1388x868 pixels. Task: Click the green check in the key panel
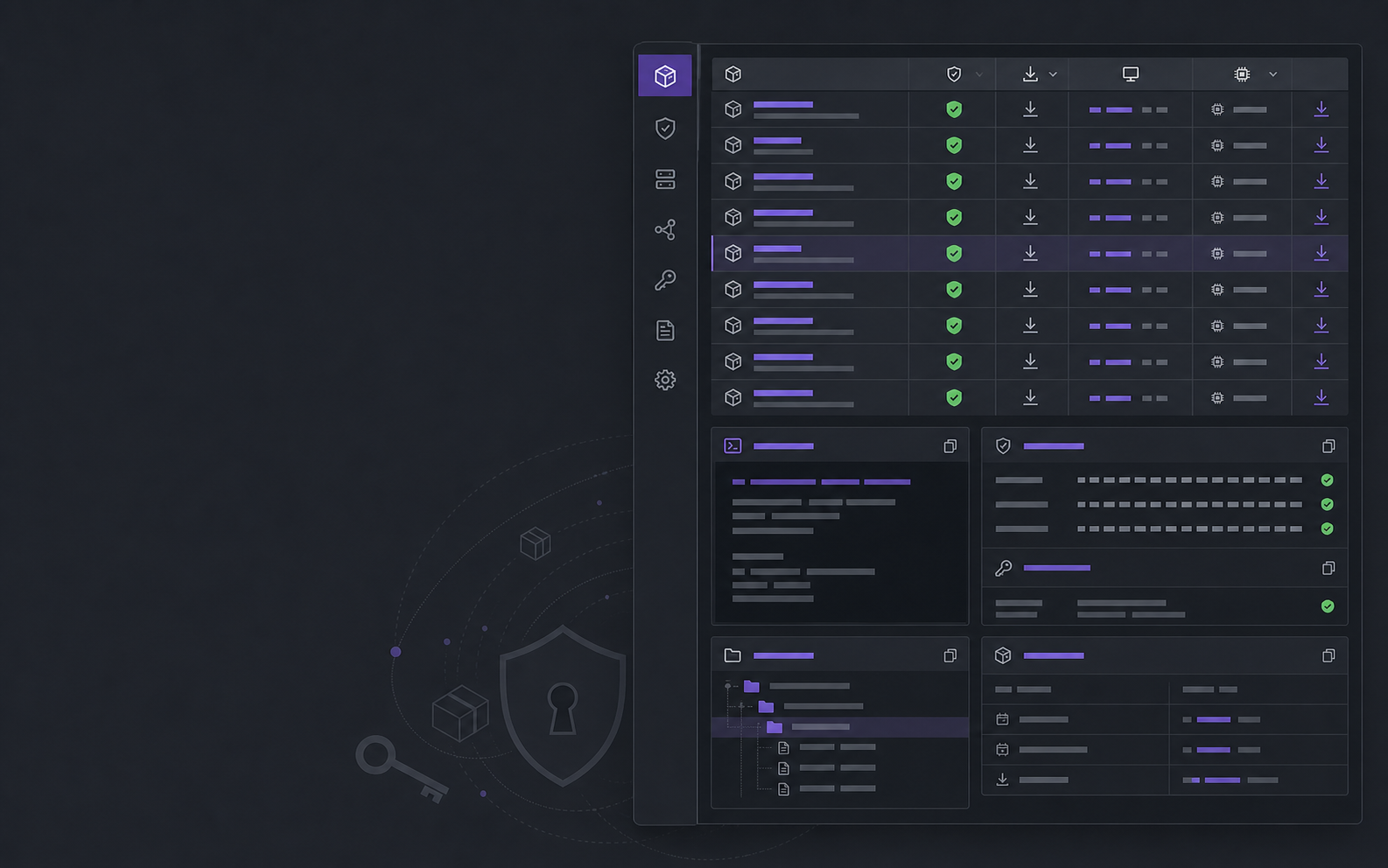pyautogui.click(x=1328, y=606)
